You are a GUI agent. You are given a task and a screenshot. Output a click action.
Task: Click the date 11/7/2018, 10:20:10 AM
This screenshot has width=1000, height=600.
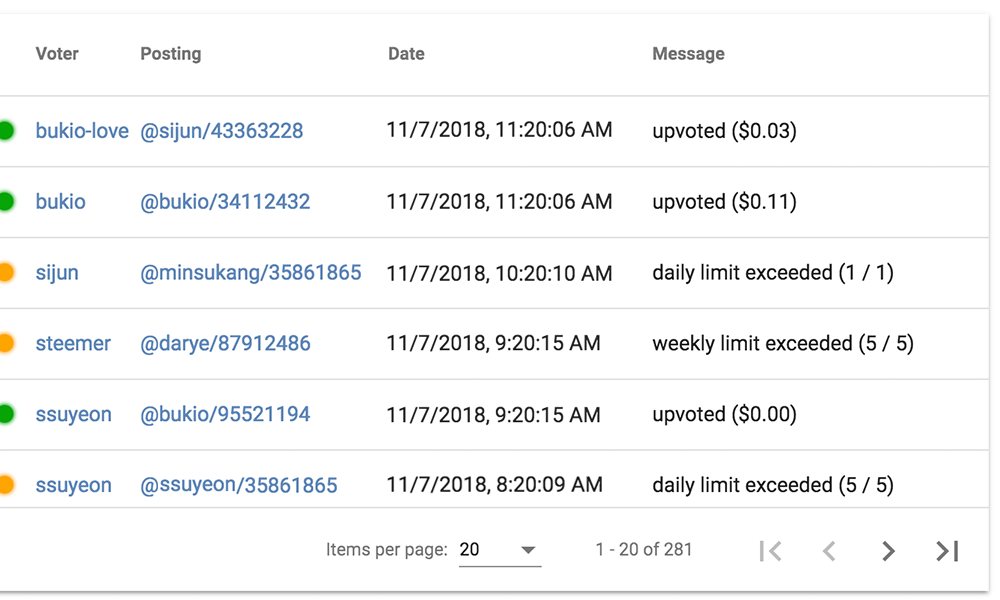499,273
